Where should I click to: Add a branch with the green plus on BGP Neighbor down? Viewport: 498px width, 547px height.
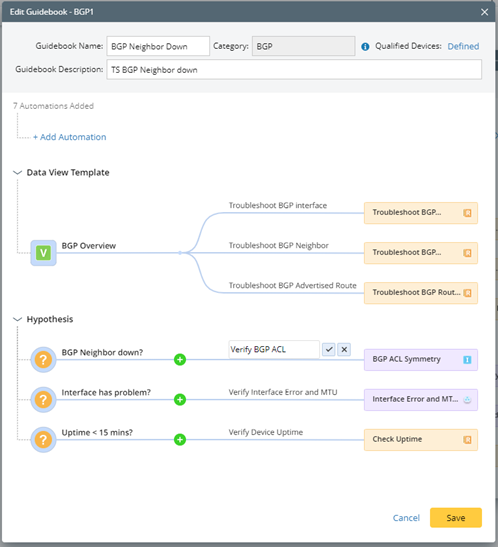pyautogui.click(x=180, y=360)
